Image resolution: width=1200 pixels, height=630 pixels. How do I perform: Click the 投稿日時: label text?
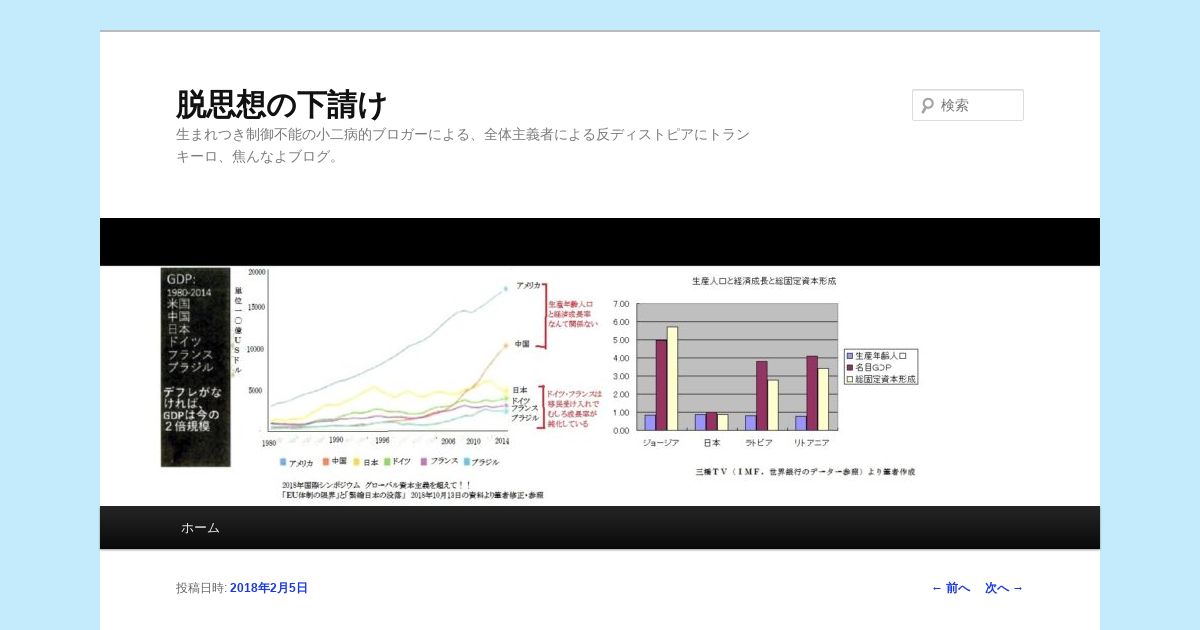[x=201, y=588]
